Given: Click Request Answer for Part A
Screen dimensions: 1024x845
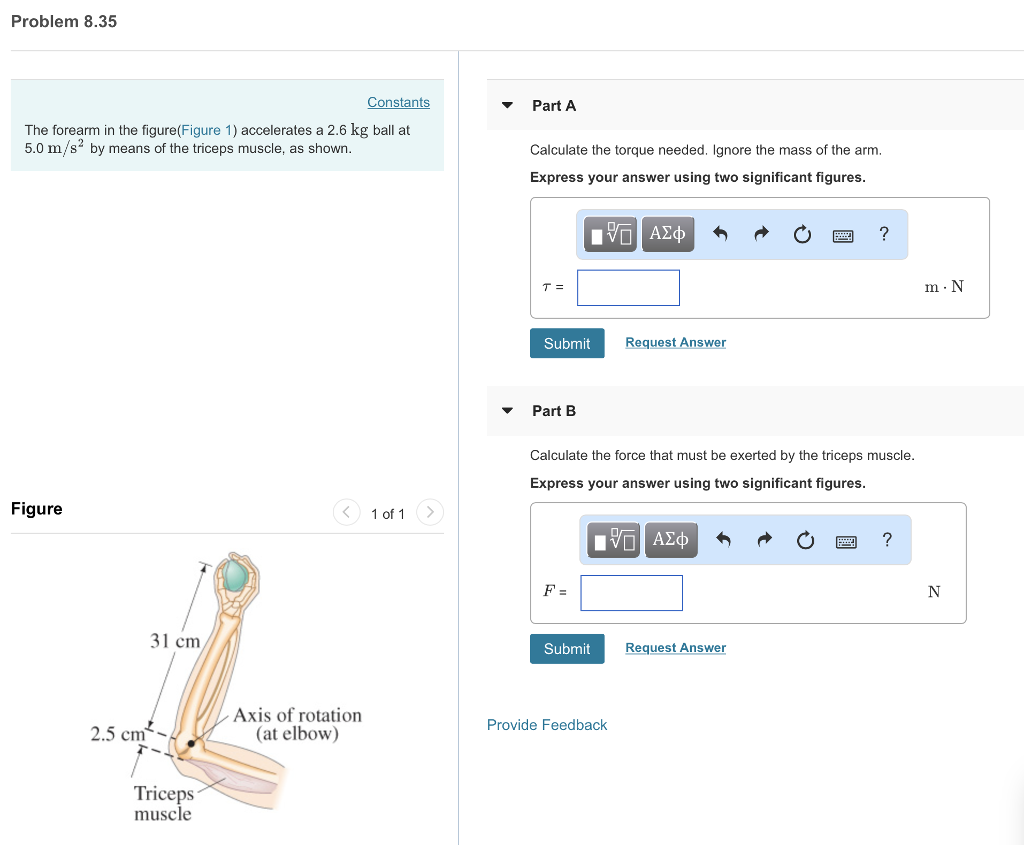Looking at the screenshot, I should pyautogui.click(x=675, y=342).
